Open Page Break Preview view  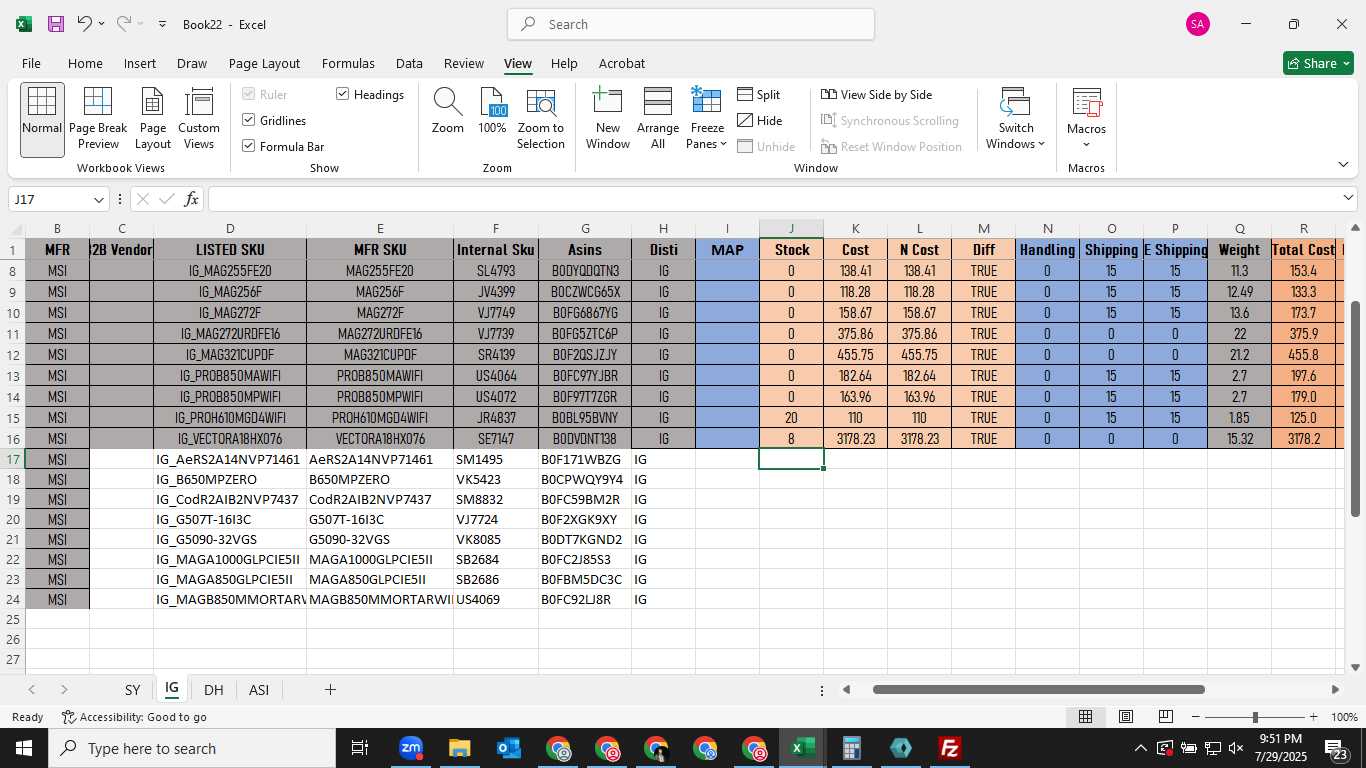[98, 119]
